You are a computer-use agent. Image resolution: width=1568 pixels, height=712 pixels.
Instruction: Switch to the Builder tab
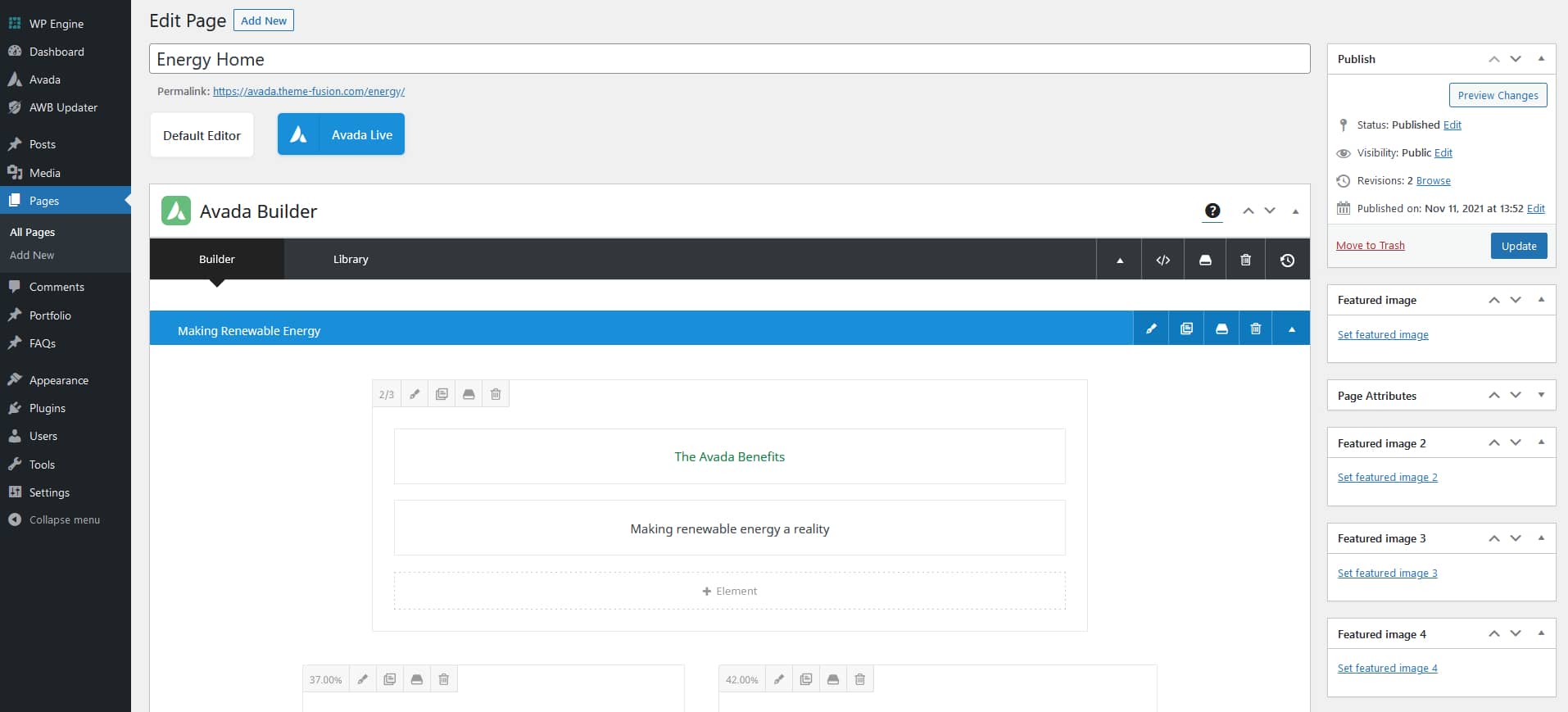(217, 259)
